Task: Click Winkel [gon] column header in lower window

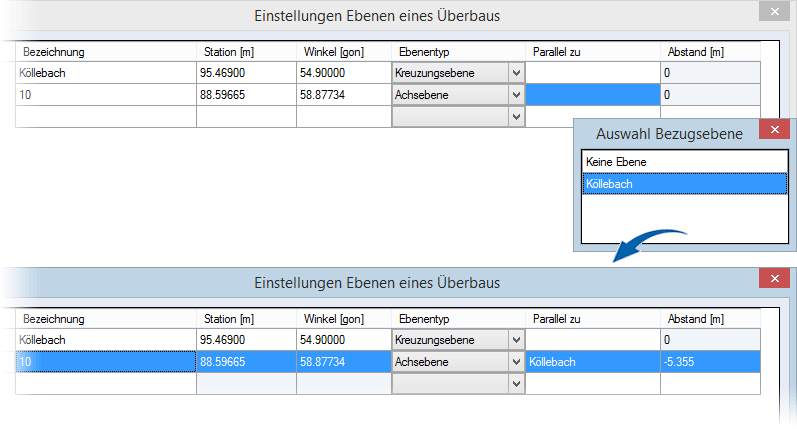Action: coord(344,319)
